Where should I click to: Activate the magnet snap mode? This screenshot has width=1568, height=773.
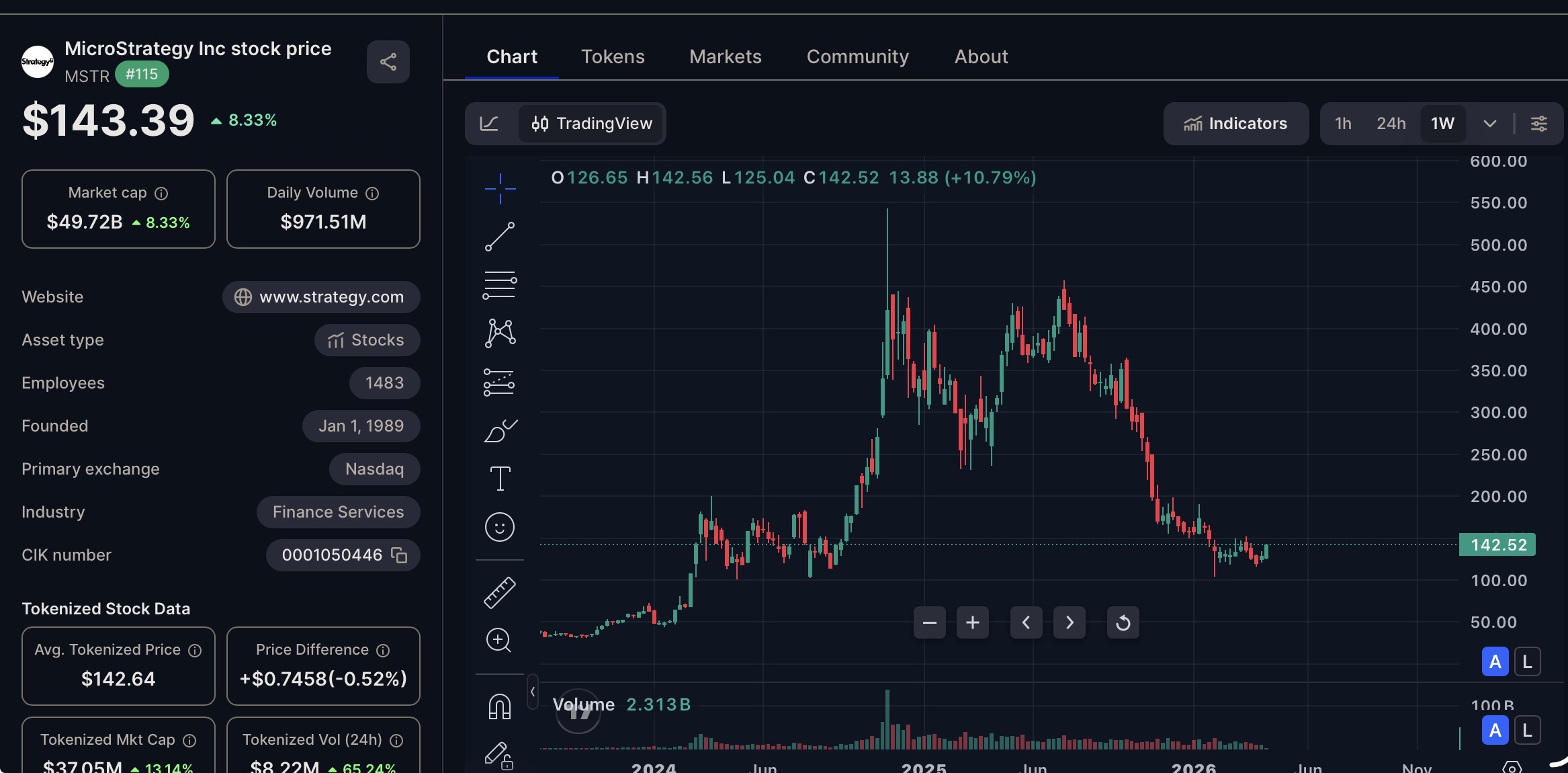[x=500, y=706]
